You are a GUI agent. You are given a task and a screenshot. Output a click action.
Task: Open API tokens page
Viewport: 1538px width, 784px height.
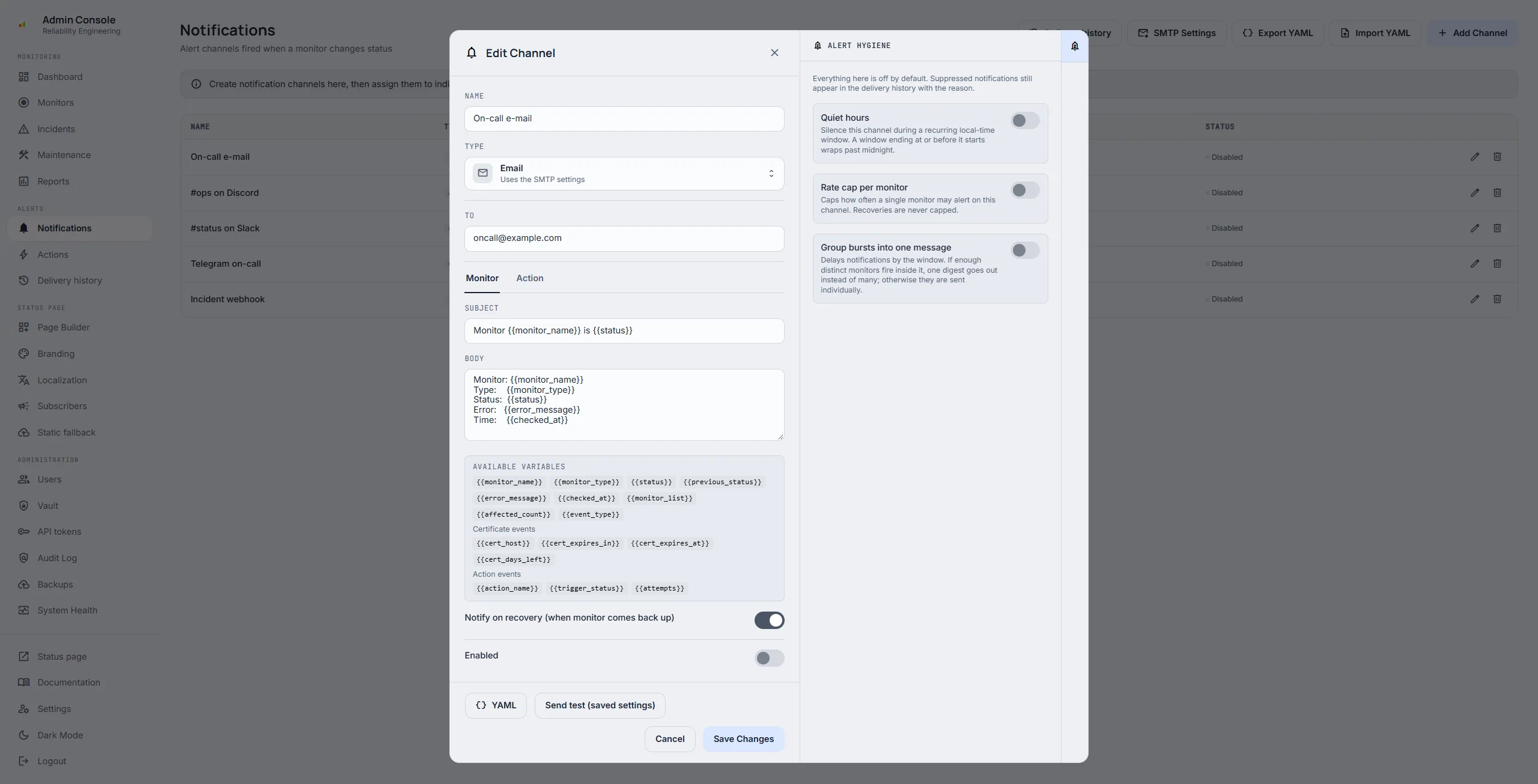tap(79, 532)
